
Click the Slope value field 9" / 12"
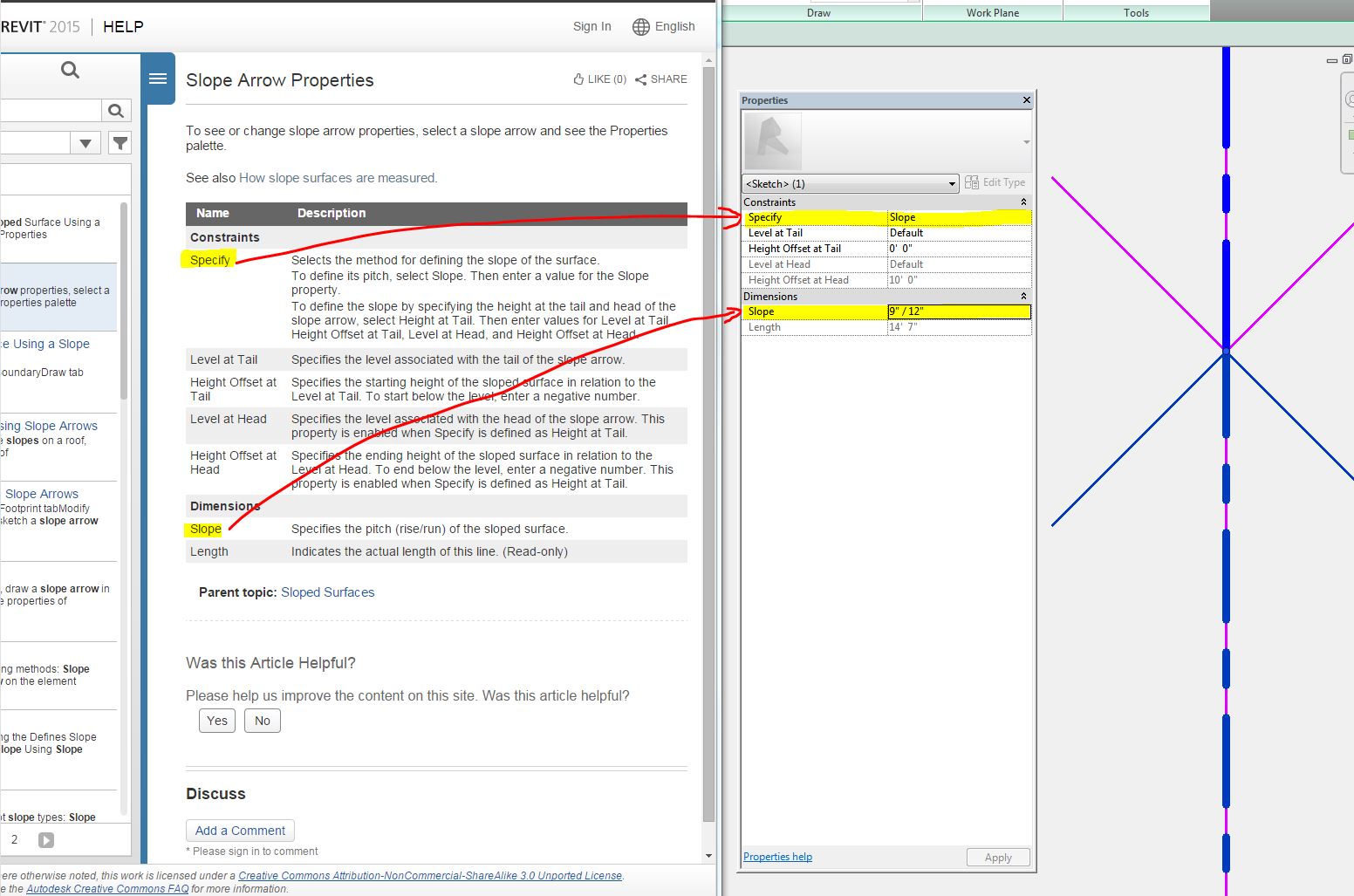[x=959, y=311]
